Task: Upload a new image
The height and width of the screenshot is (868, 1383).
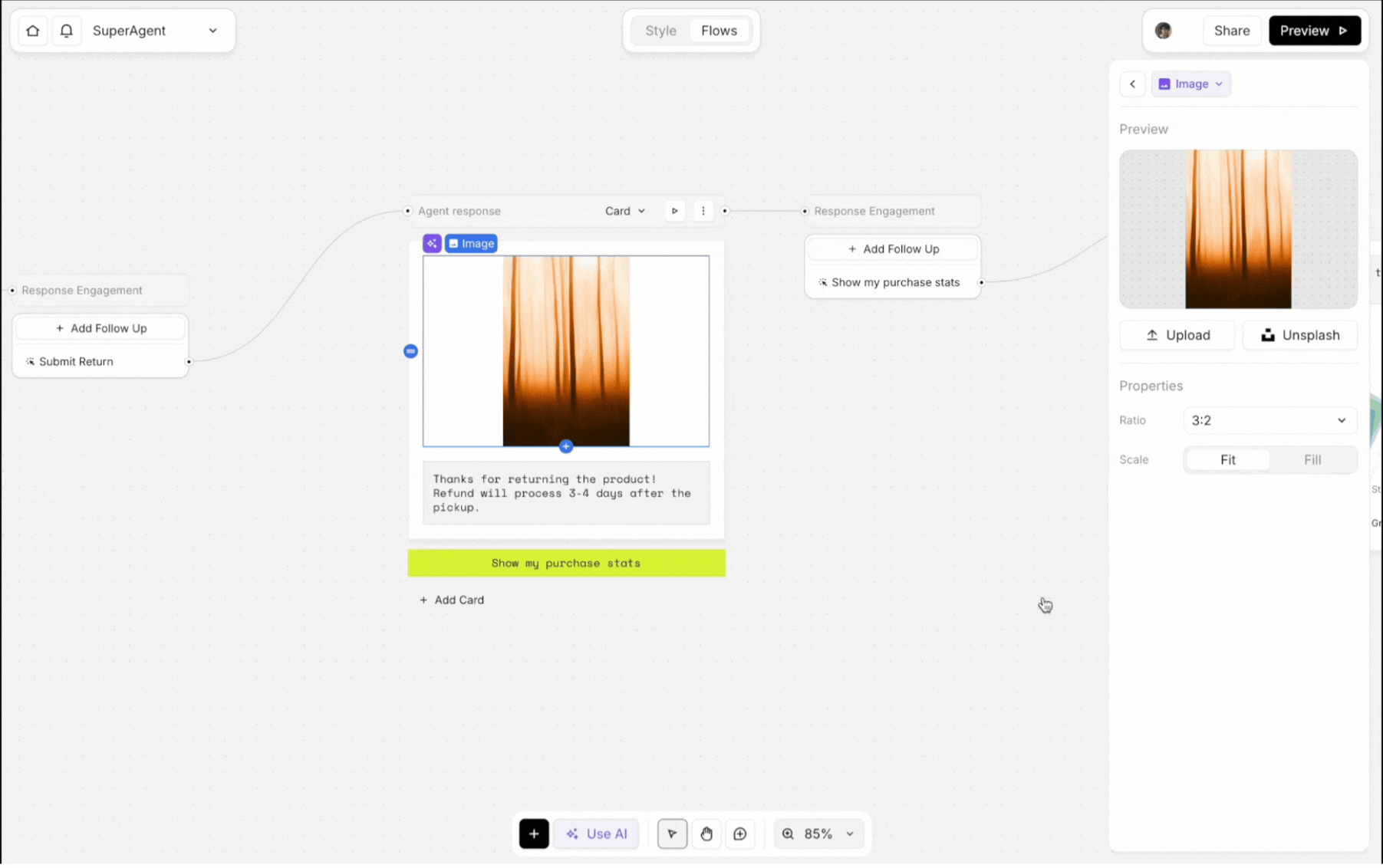Action: coord(1177,335)
